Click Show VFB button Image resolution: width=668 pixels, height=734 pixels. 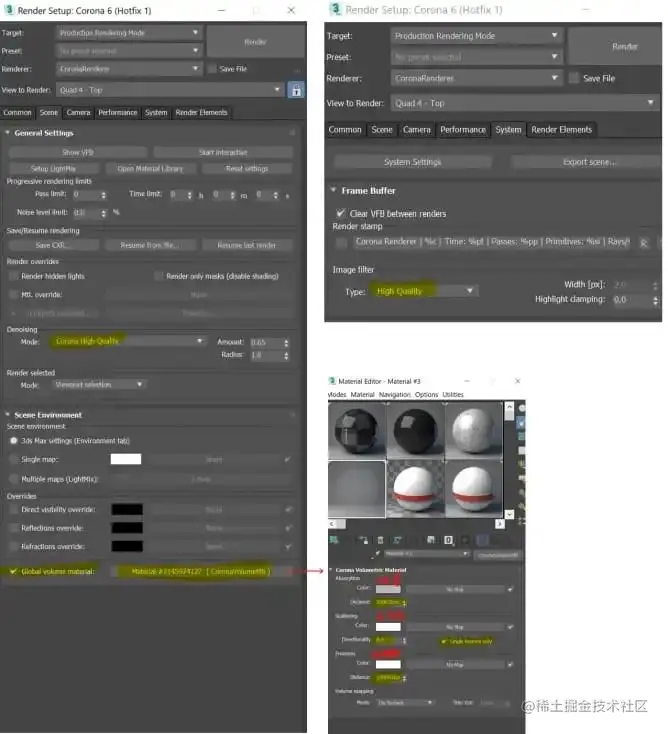78,152
